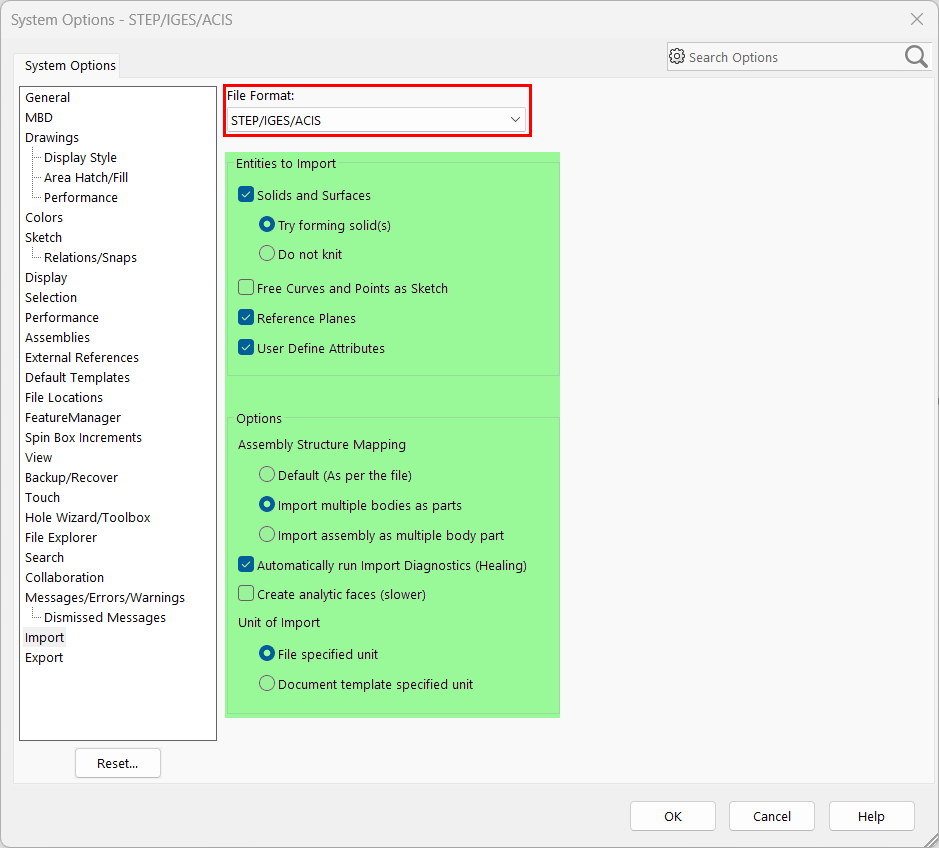Open Spin Box Increments options
Image resolution: width=939 pixels, height=848 pixels.
tap(83, 438)
